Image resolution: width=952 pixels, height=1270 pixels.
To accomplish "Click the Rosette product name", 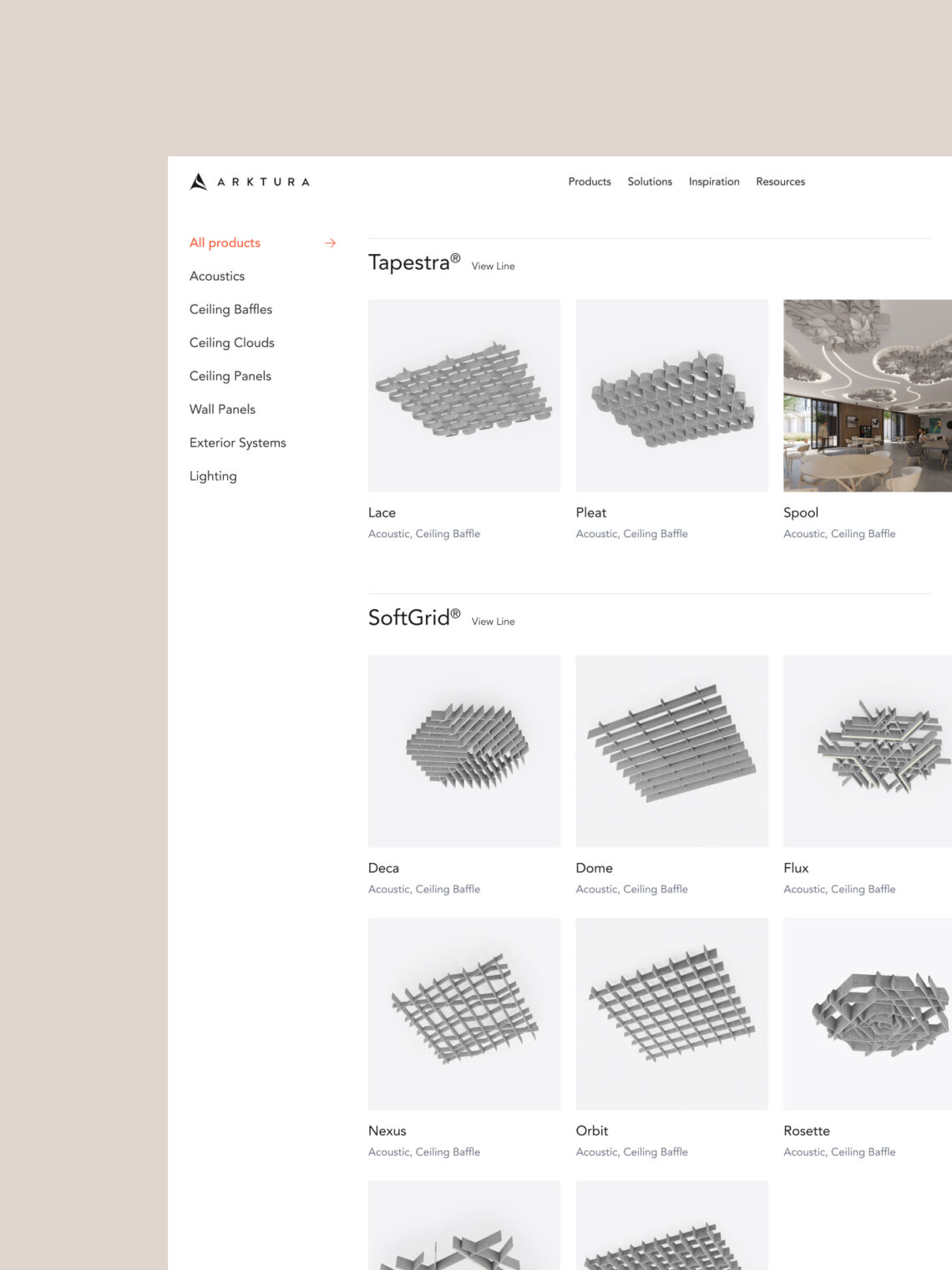I will (x=807, y=1131).
